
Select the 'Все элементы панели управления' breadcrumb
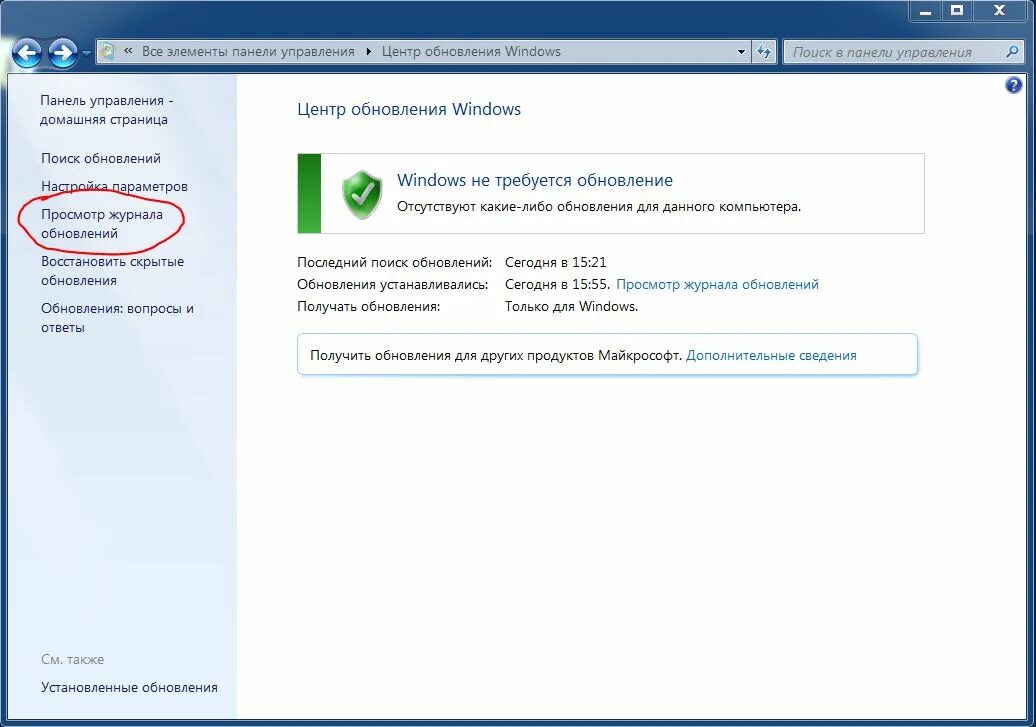coord(248,52)
